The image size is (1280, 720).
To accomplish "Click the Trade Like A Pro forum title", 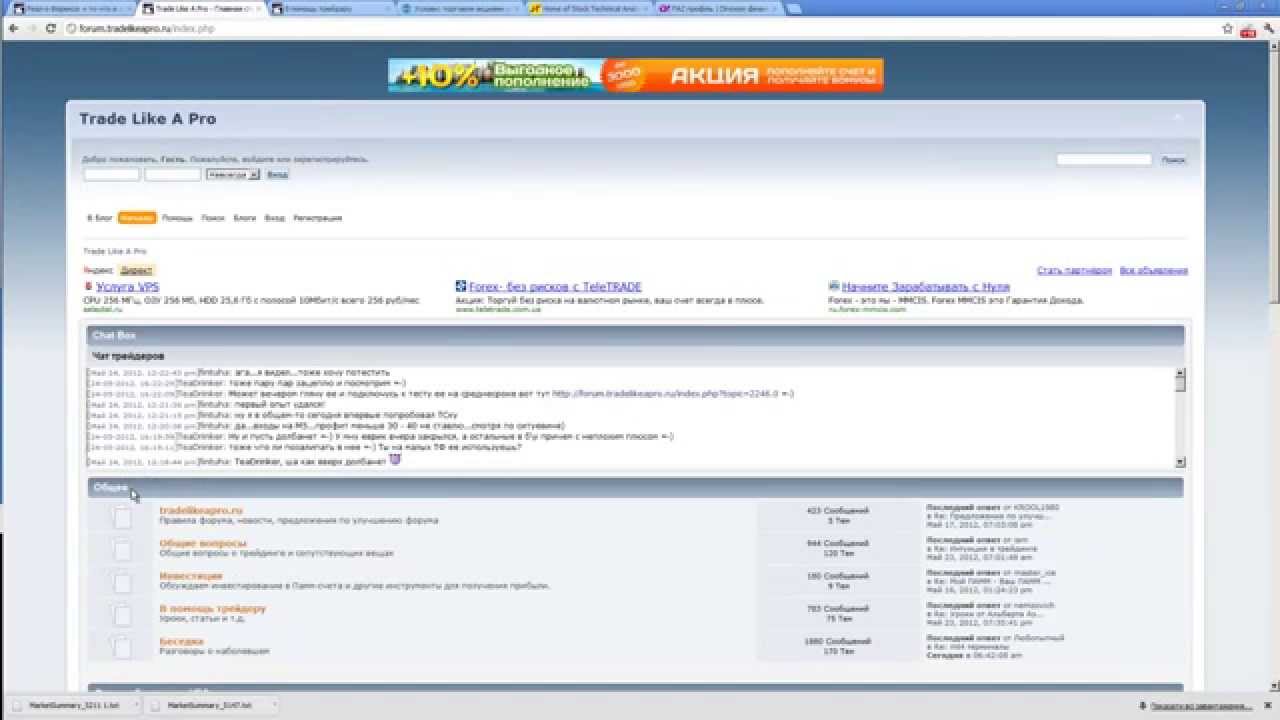I will click(x=148, y=119).
